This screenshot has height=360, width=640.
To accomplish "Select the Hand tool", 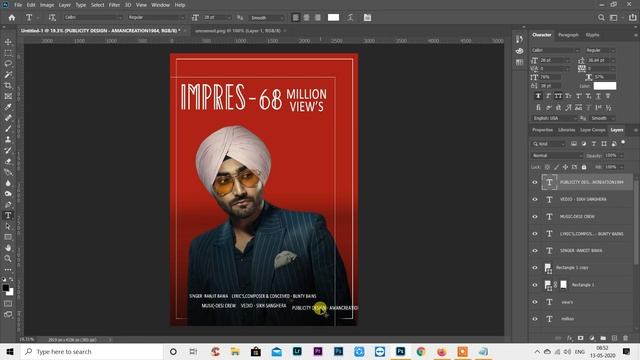I will (x=8, y=248).
